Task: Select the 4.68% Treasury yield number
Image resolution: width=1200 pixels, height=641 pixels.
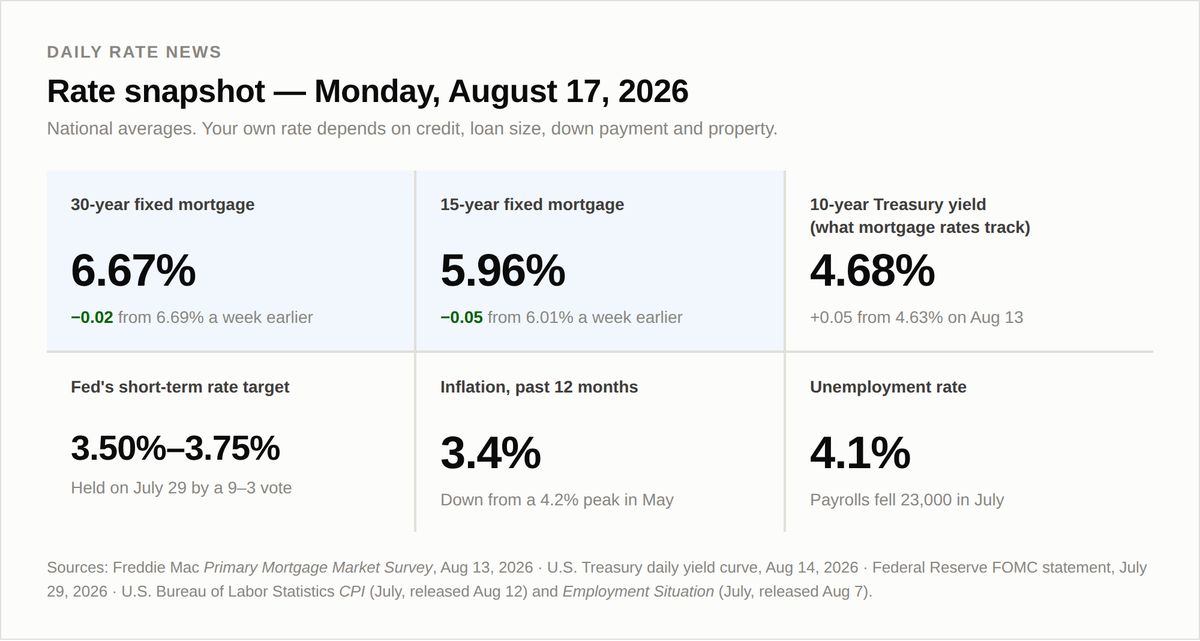Action: (x=872, y=271)
